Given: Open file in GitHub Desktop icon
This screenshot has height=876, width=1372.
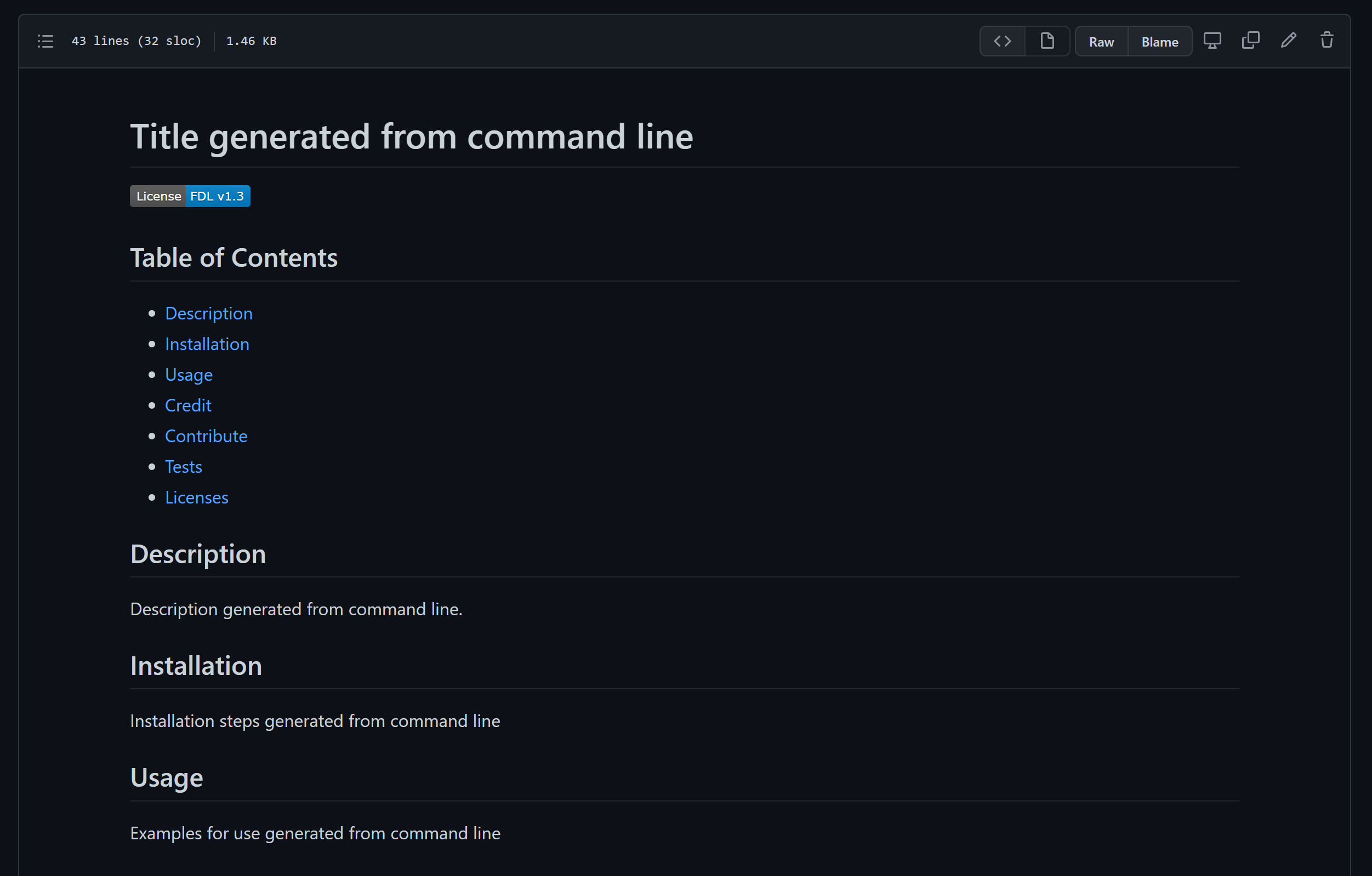Looking at the screenshot, I should tap(1212, 41).
